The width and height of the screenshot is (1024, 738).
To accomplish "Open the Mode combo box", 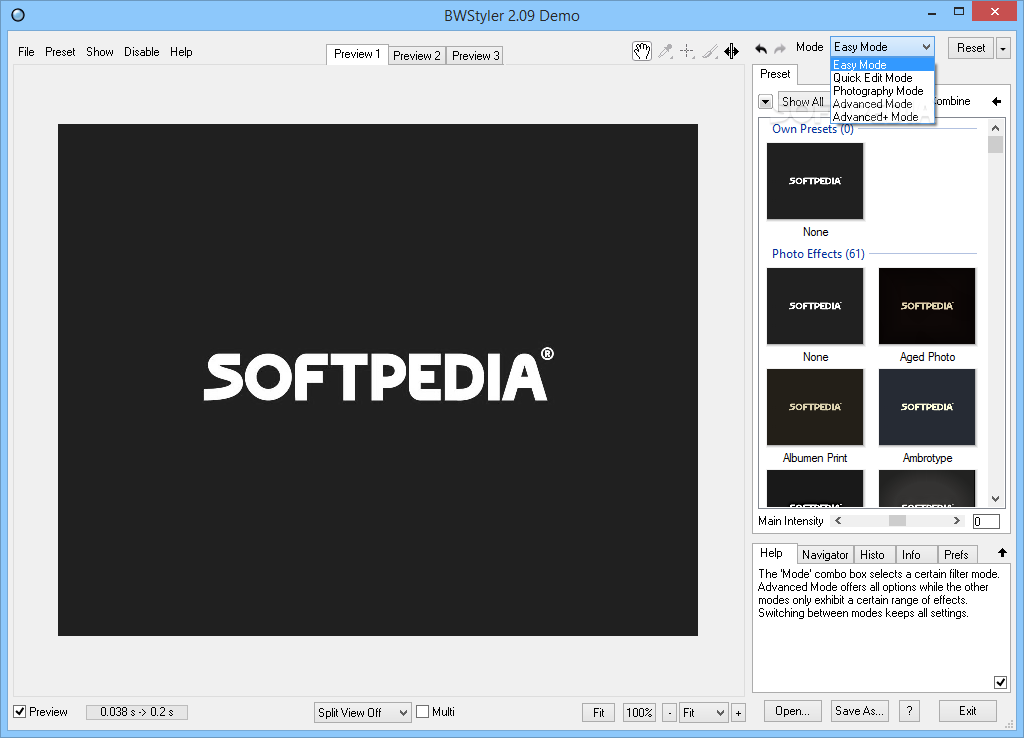I will [882, 47].
